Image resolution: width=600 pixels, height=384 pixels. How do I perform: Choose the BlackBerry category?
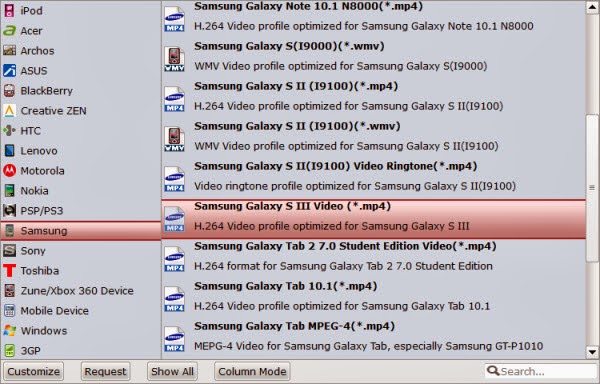(x=80, y=91)
